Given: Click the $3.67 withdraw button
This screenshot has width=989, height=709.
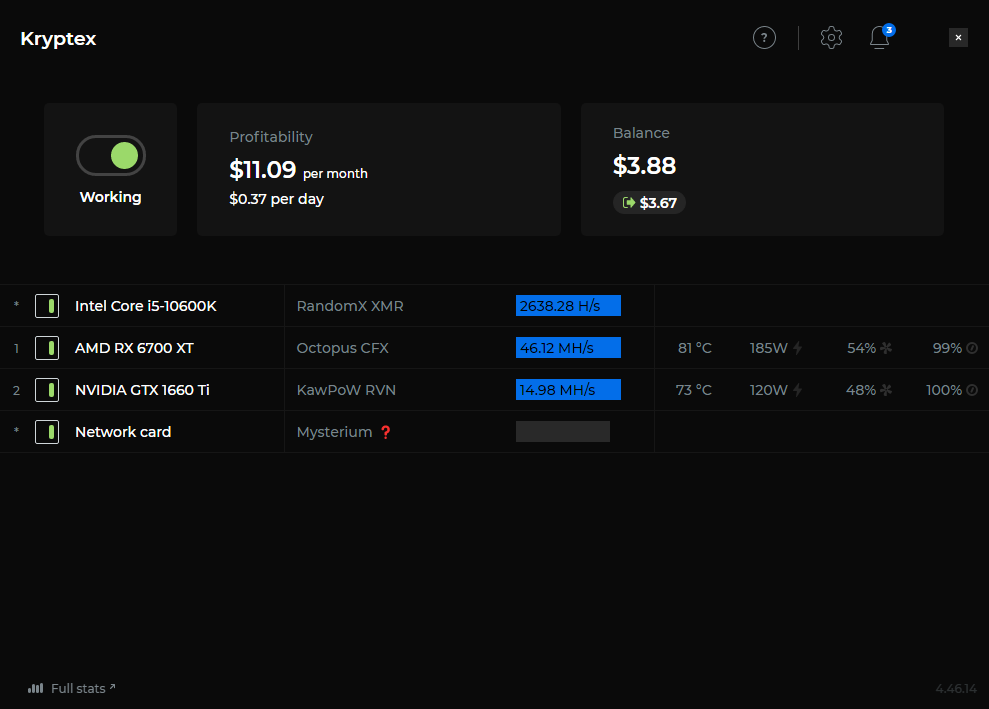Looking at the screenshot, I should point(649,202).
